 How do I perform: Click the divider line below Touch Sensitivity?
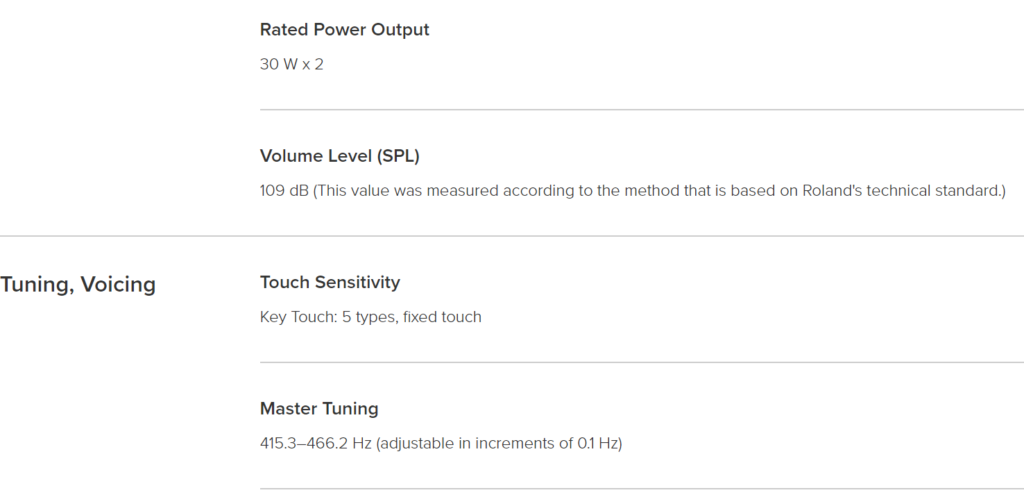click(x=642, y=362)
